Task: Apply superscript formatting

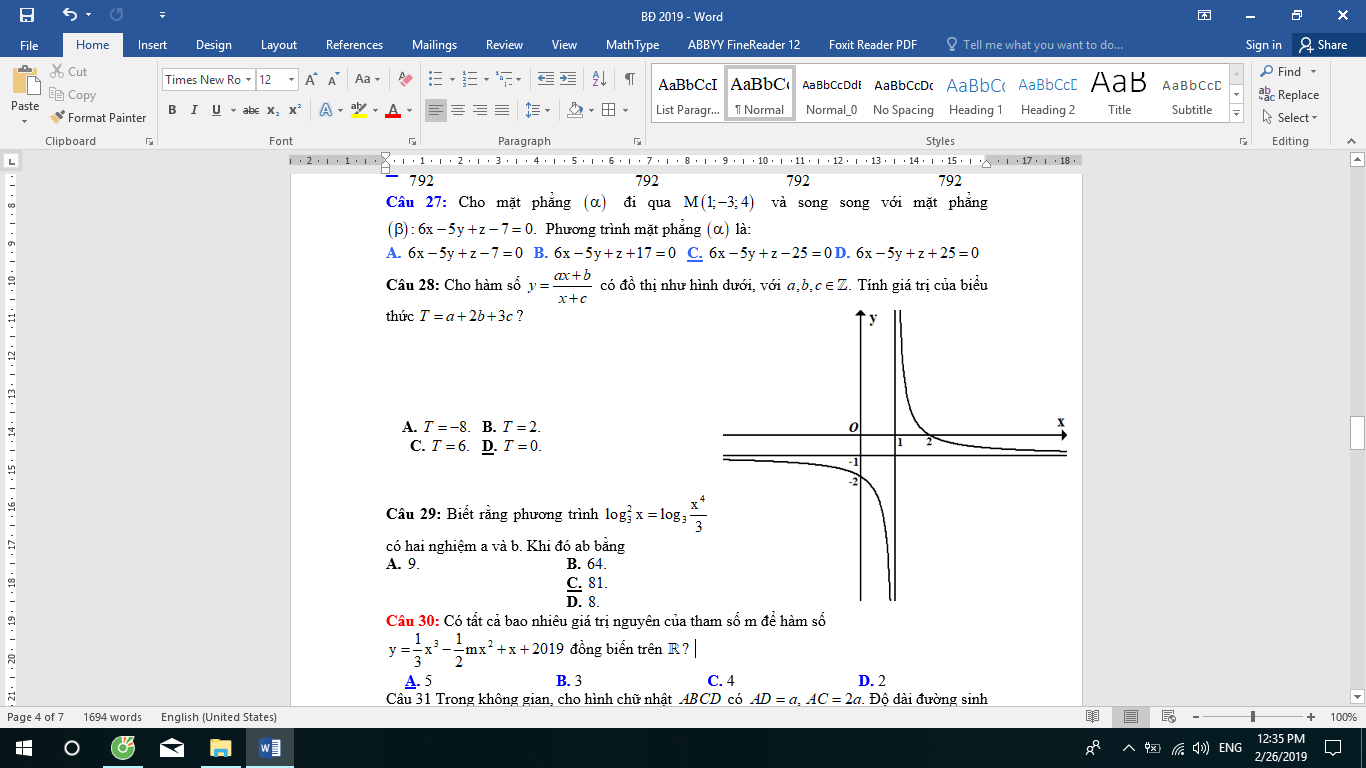Action: (294, 110)
